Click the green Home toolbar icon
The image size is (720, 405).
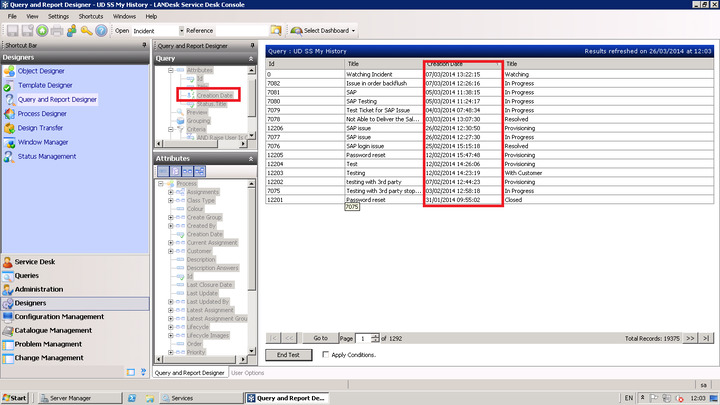(x=43, y=31)
